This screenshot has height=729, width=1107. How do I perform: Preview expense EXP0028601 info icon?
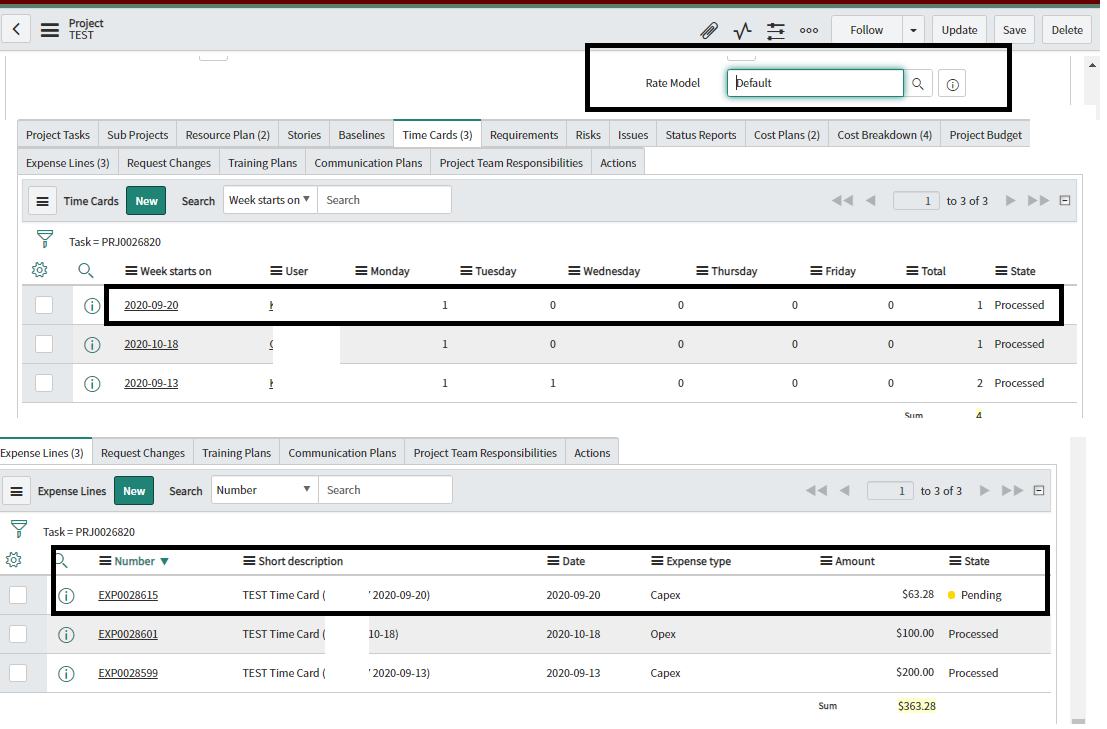tap(66, 634)
